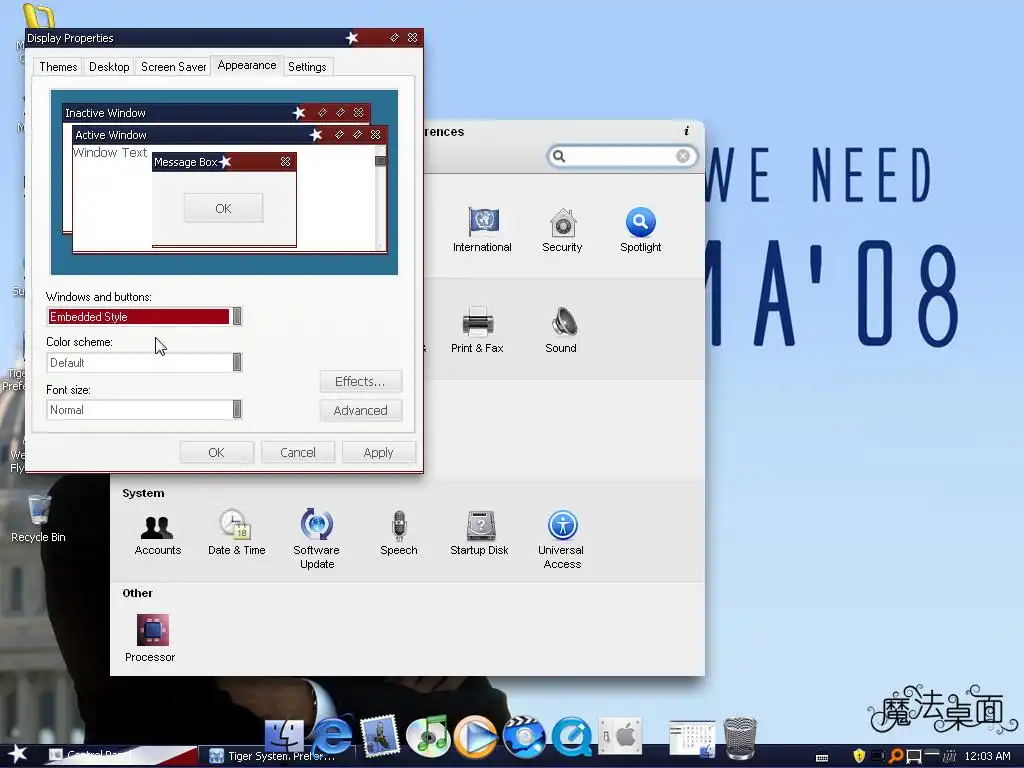The width and height of the screenshot is (1024, 768).
Task: Click the keyboard icon in system tray
Action: coord(822,757)
